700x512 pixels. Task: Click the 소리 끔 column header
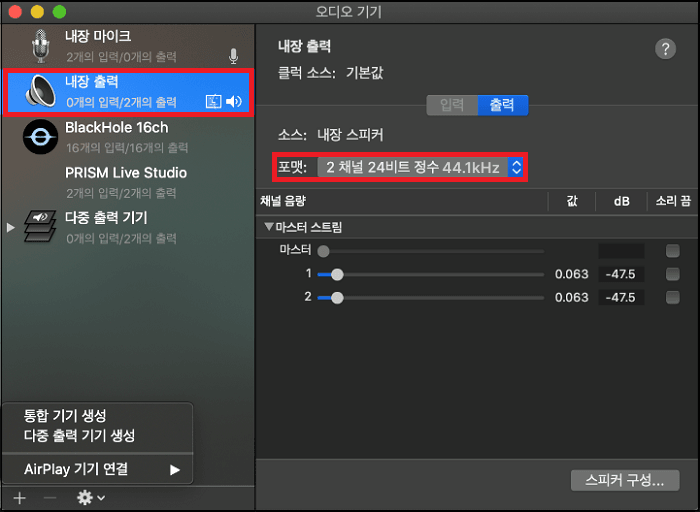coord(673,201)
